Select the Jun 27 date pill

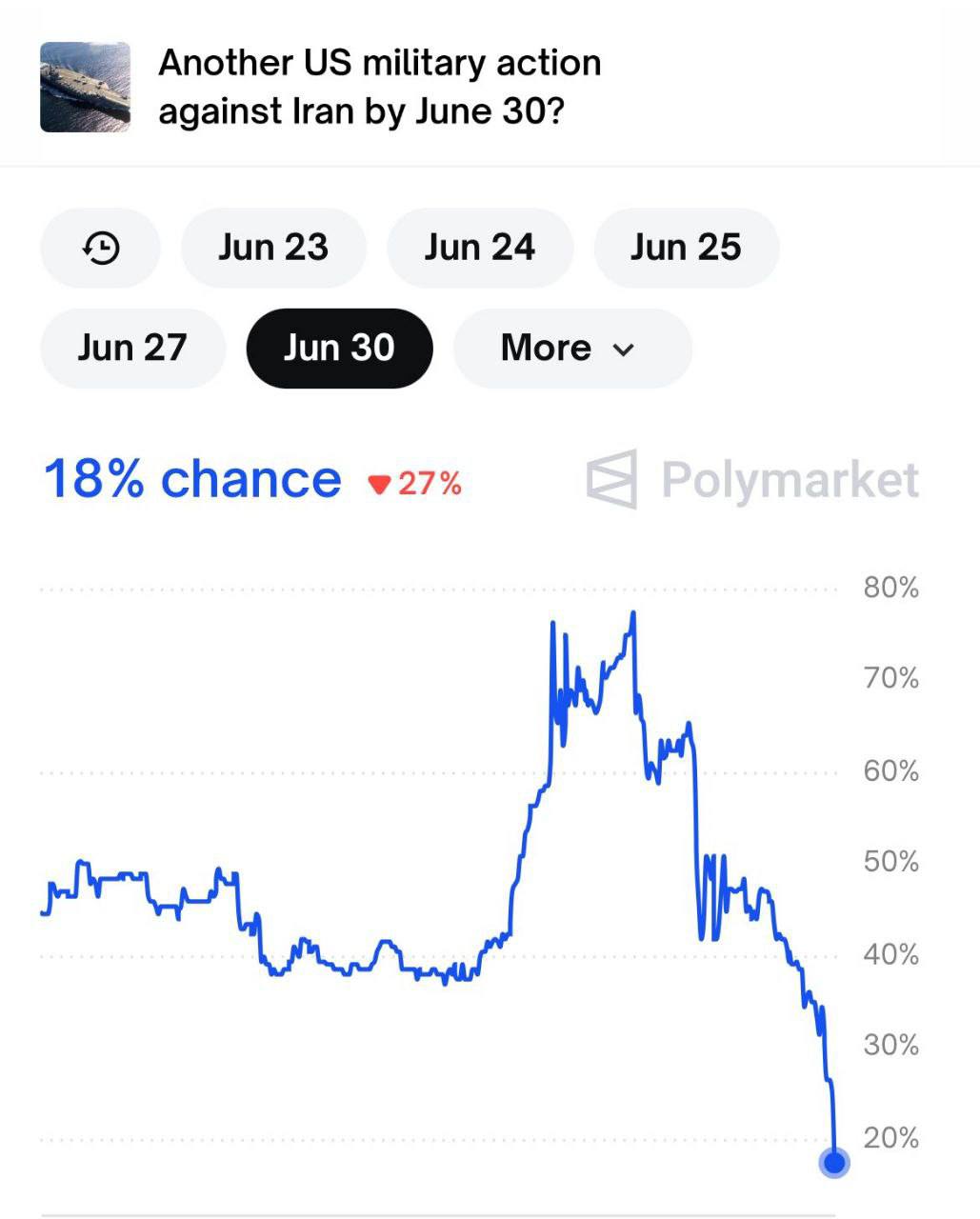[x=132, y=349]
